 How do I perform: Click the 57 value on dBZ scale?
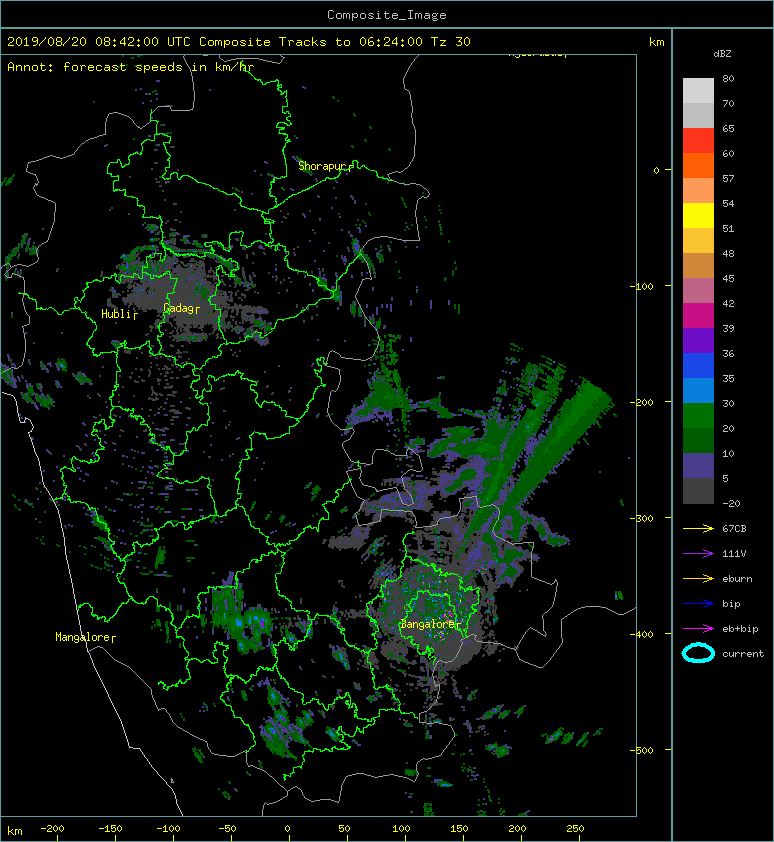coord(728,178)
